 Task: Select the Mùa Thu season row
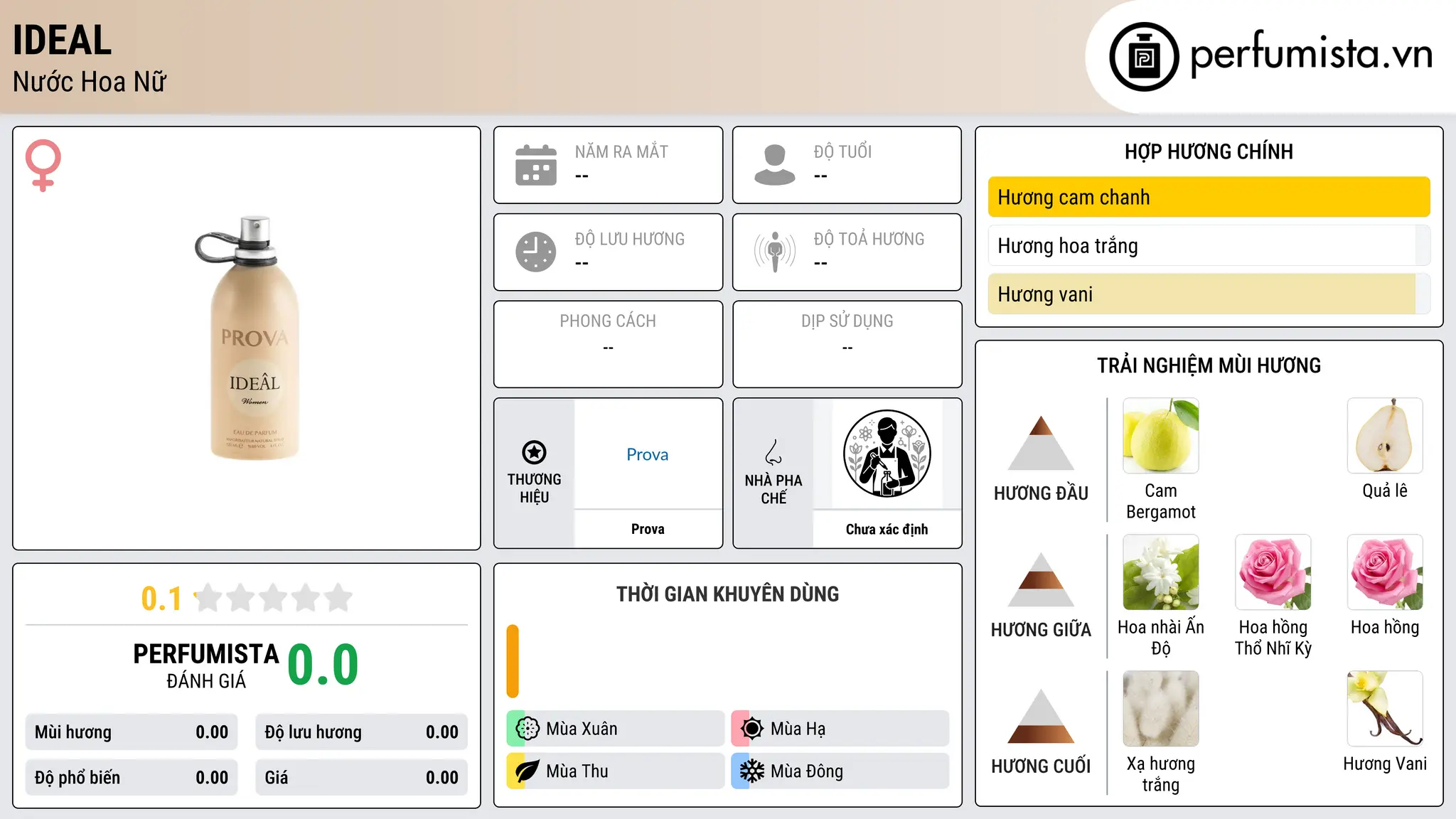point(616,771)
